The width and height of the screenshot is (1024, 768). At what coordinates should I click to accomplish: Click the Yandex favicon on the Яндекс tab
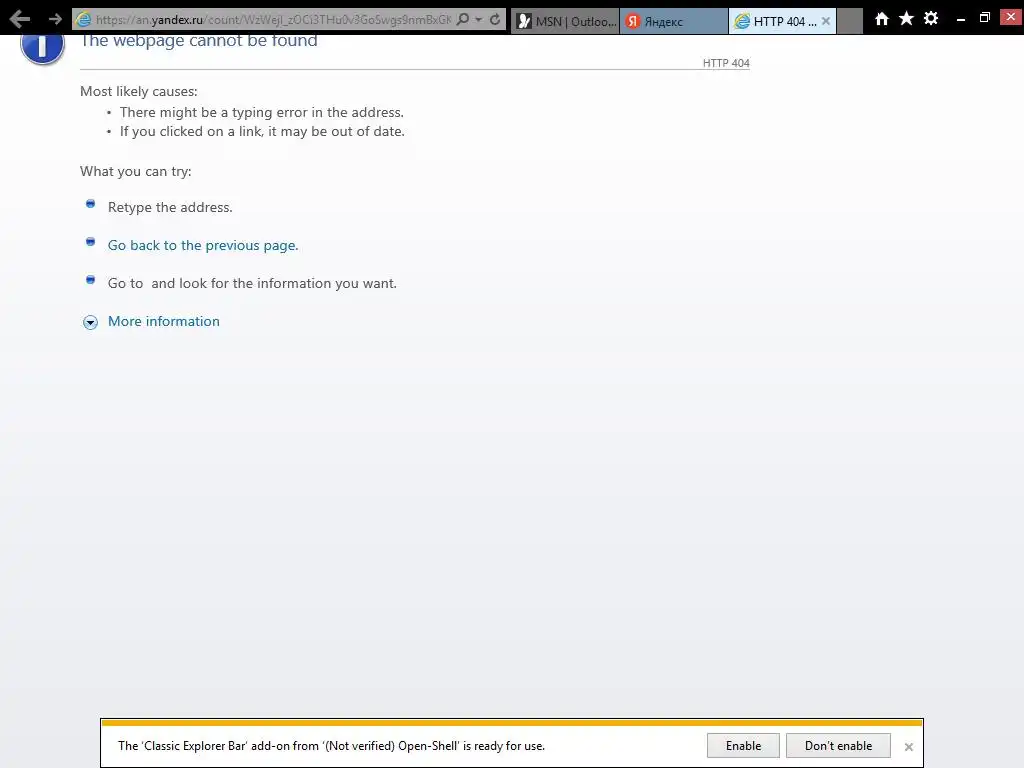pyautogui.click(x=632, y=22)
